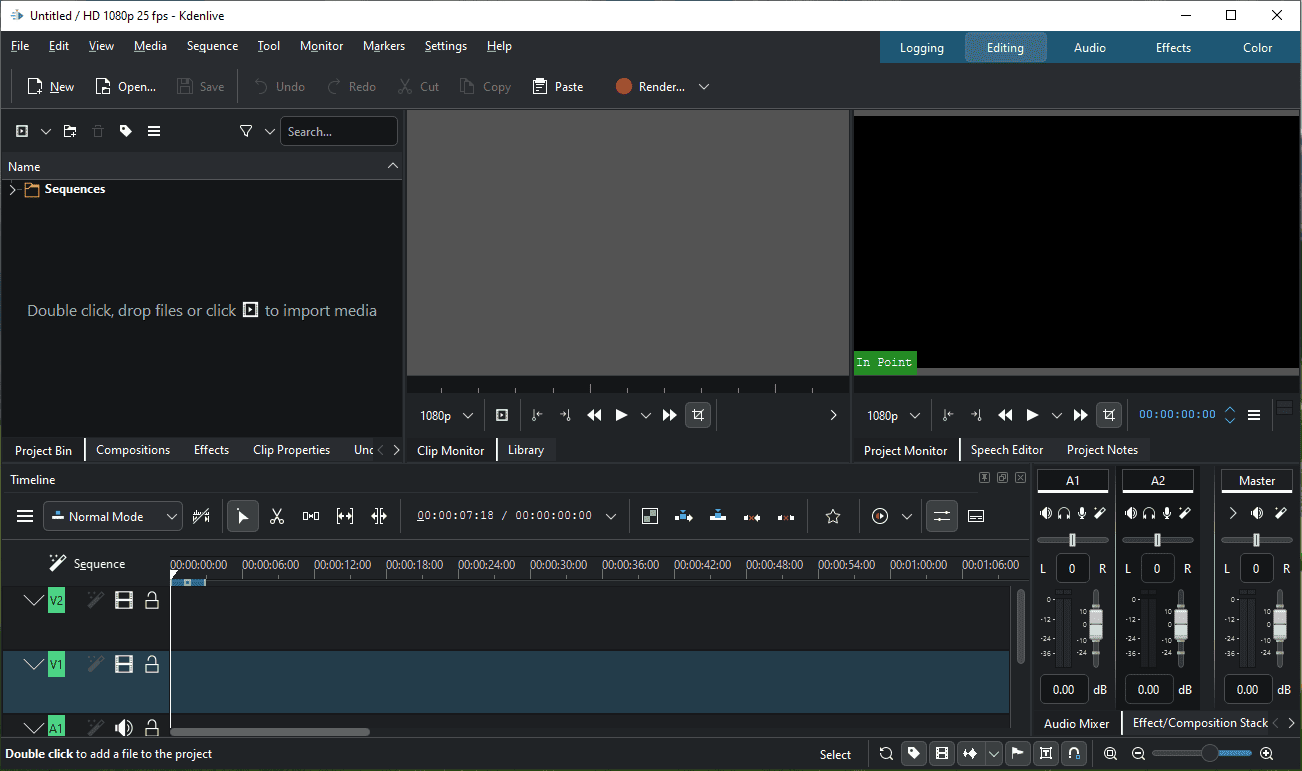Screen dimensions: 1302x771
Task: Open preview render options dropdown arrow
Action: coord(907,516)
